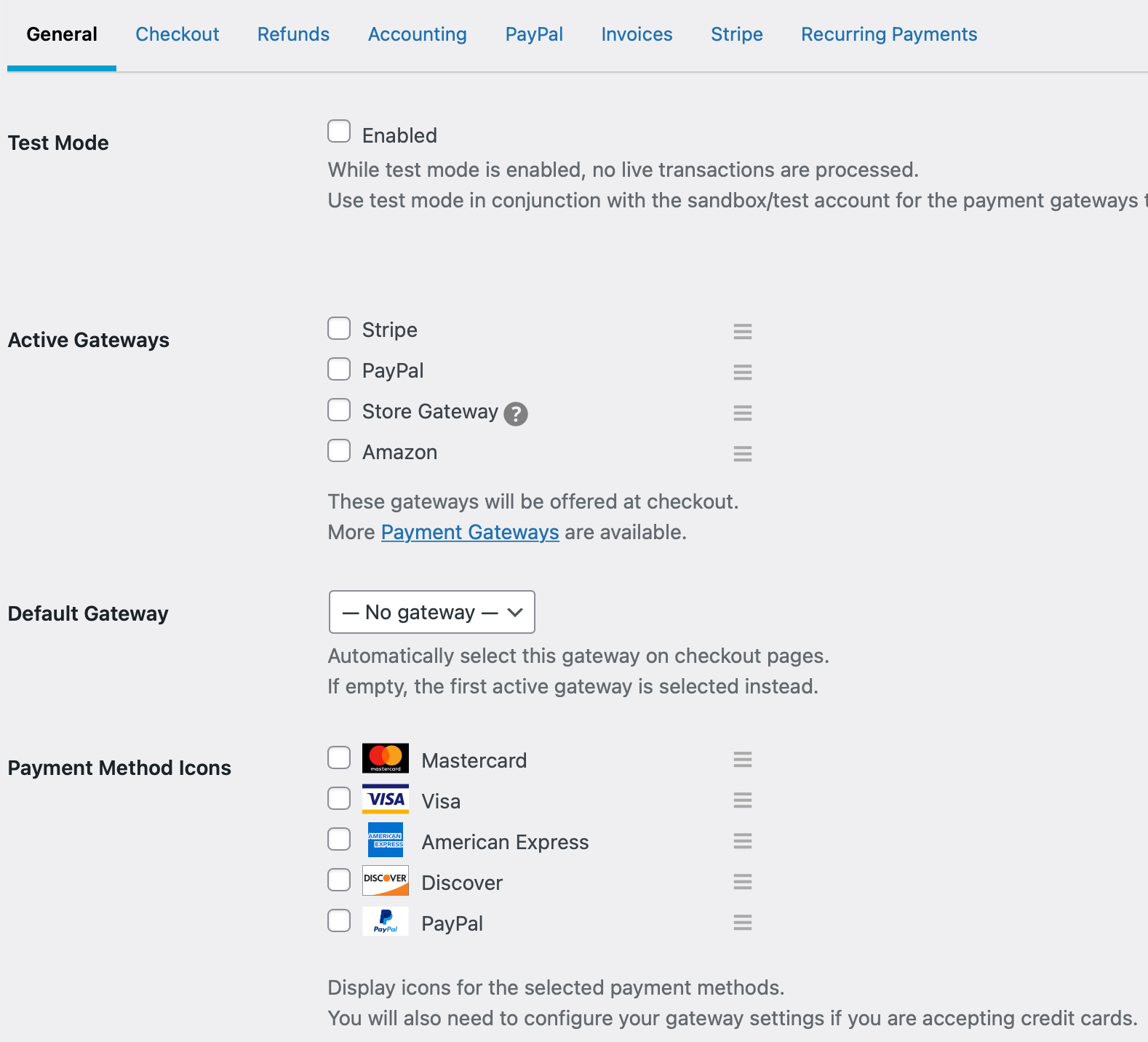The image size is (1148, 1042).
Task: Switch to the Stripe tab
Action: [736, 33]
